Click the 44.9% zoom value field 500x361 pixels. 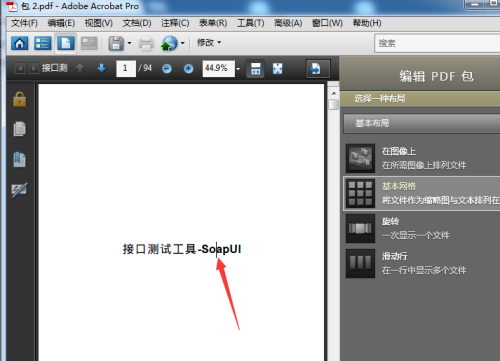point(218,68)
